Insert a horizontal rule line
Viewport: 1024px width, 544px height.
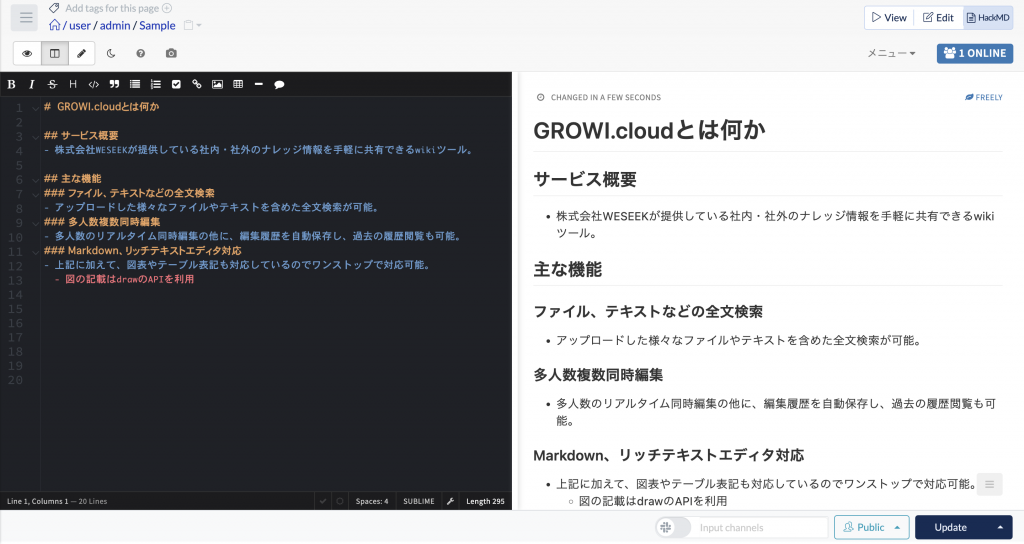tap(259, 84)
